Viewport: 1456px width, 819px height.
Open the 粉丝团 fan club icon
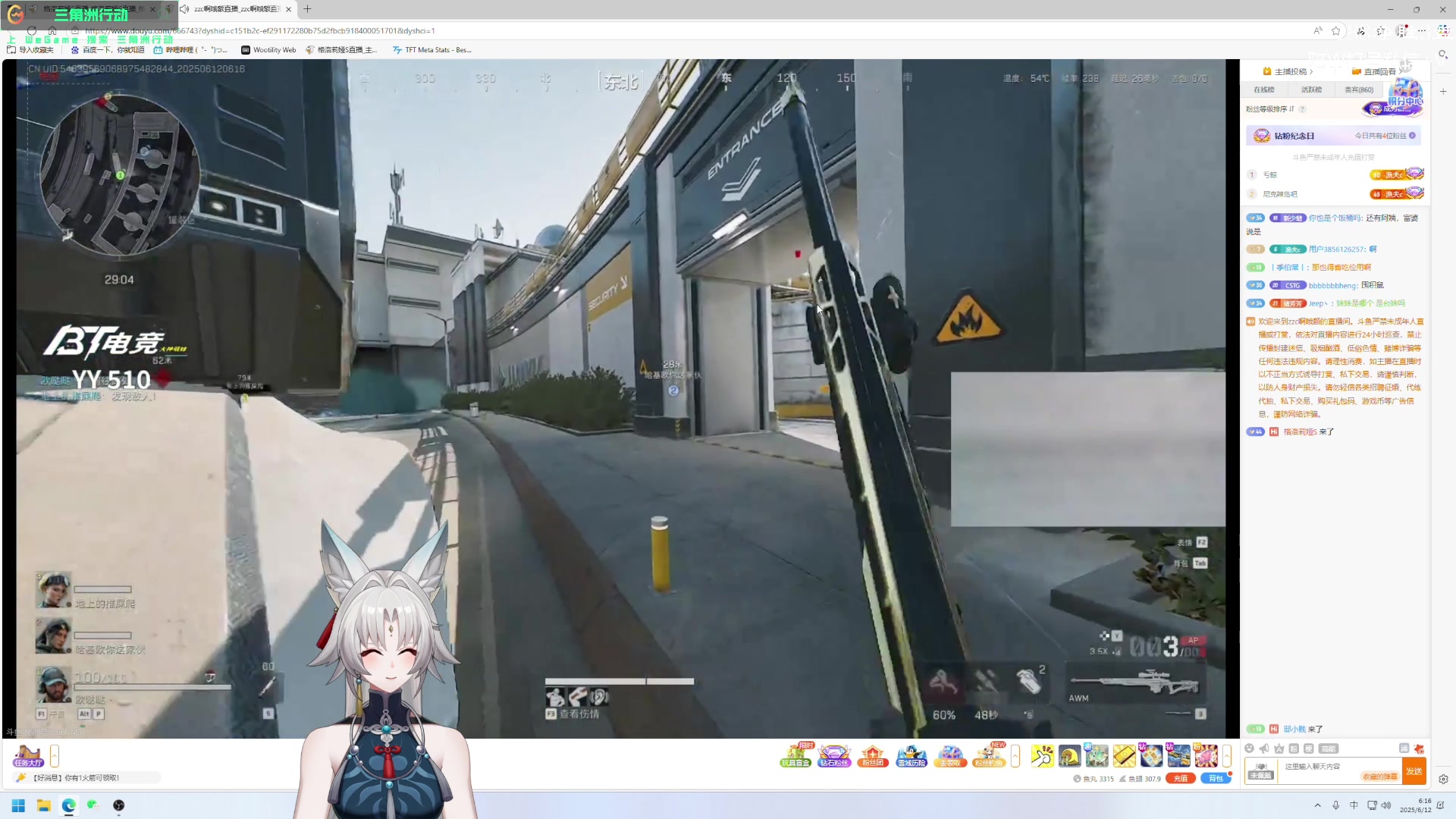coord(873,755)
